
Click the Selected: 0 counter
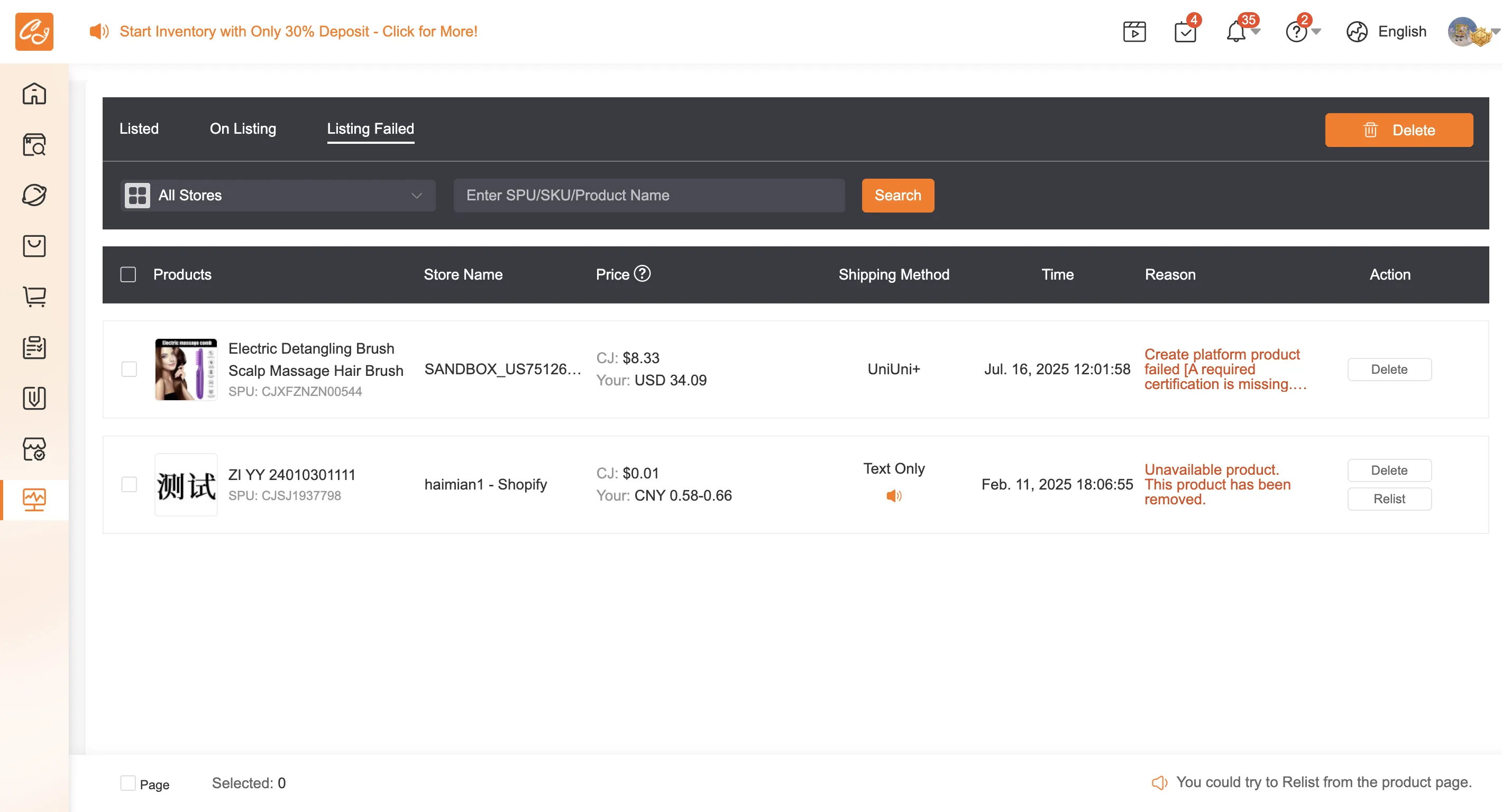(x=249, y=783)
